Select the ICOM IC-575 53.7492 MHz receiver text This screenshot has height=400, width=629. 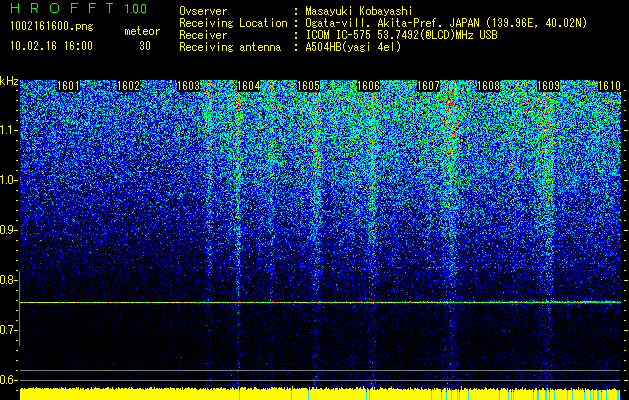click(401, 35)
